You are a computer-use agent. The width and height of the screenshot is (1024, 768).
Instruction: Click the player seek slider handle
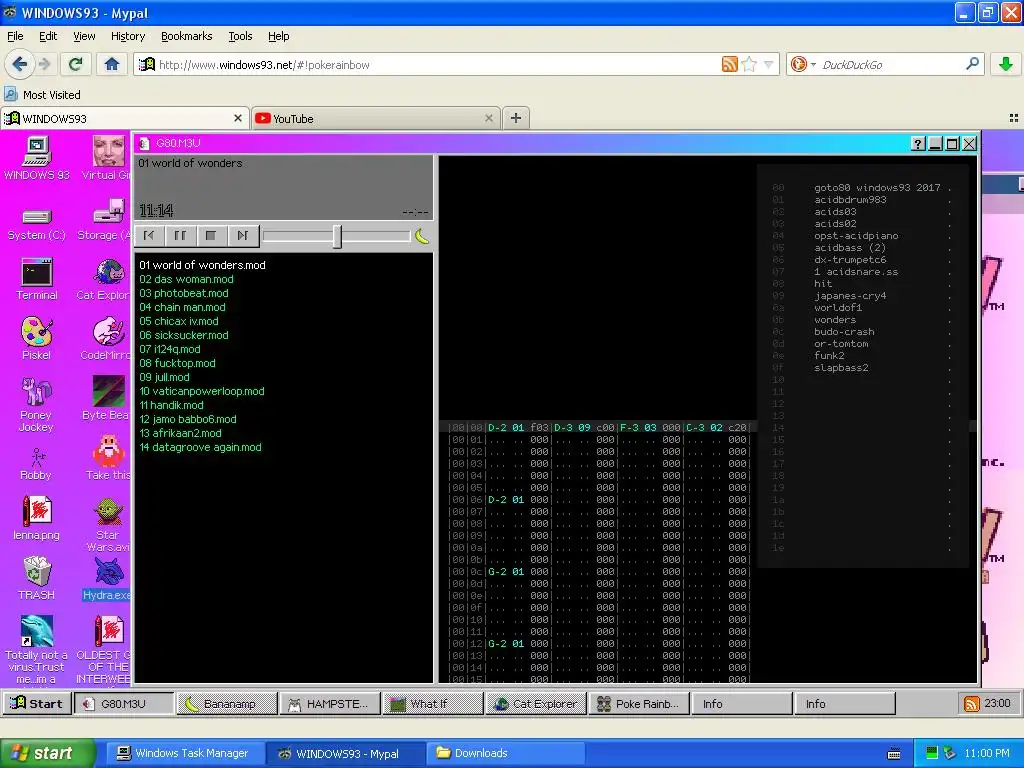point(337,236)
